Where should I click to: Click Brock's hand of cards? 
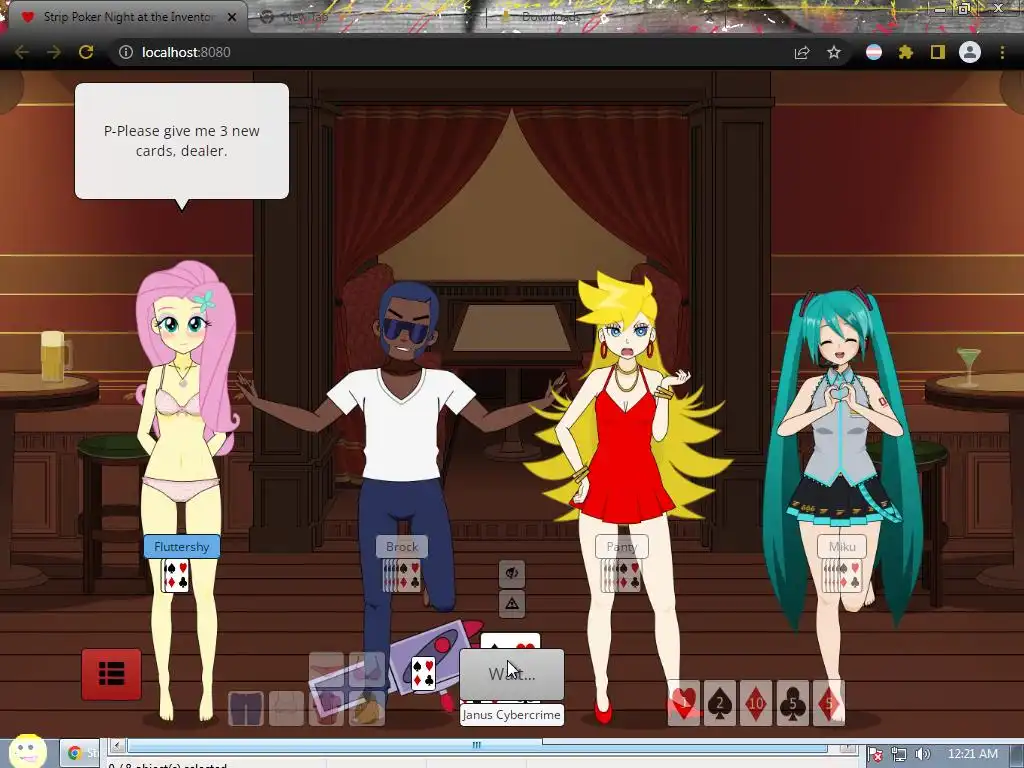click(x=401, y=575)
